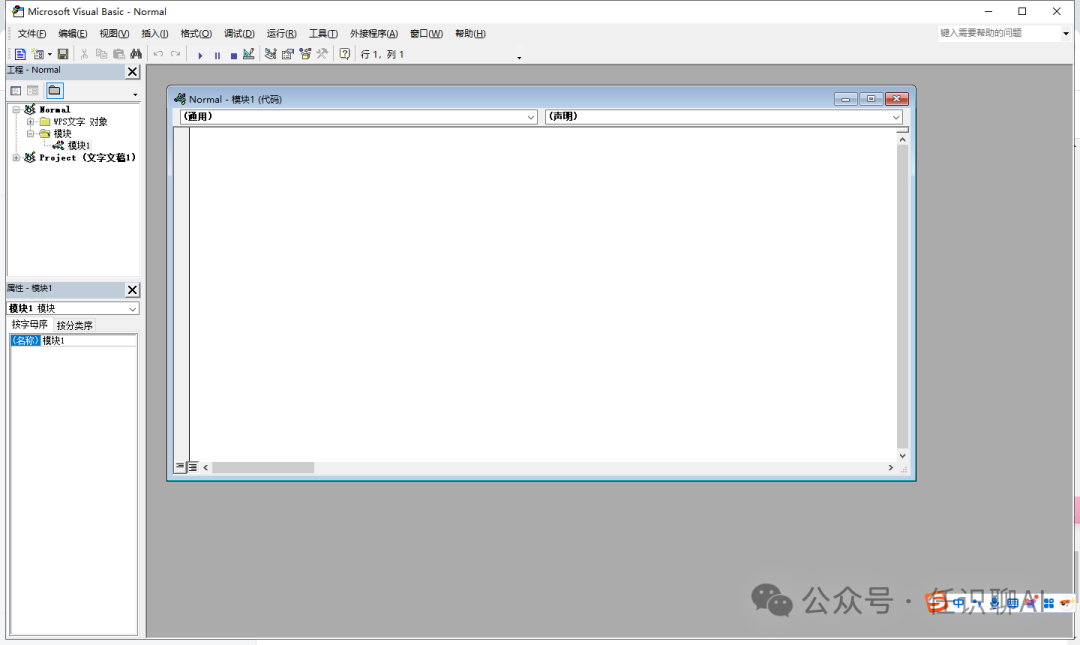1080x645 pixels.
Task: Toggle Folders button in project panel
Action: click(x=54, y=90)
